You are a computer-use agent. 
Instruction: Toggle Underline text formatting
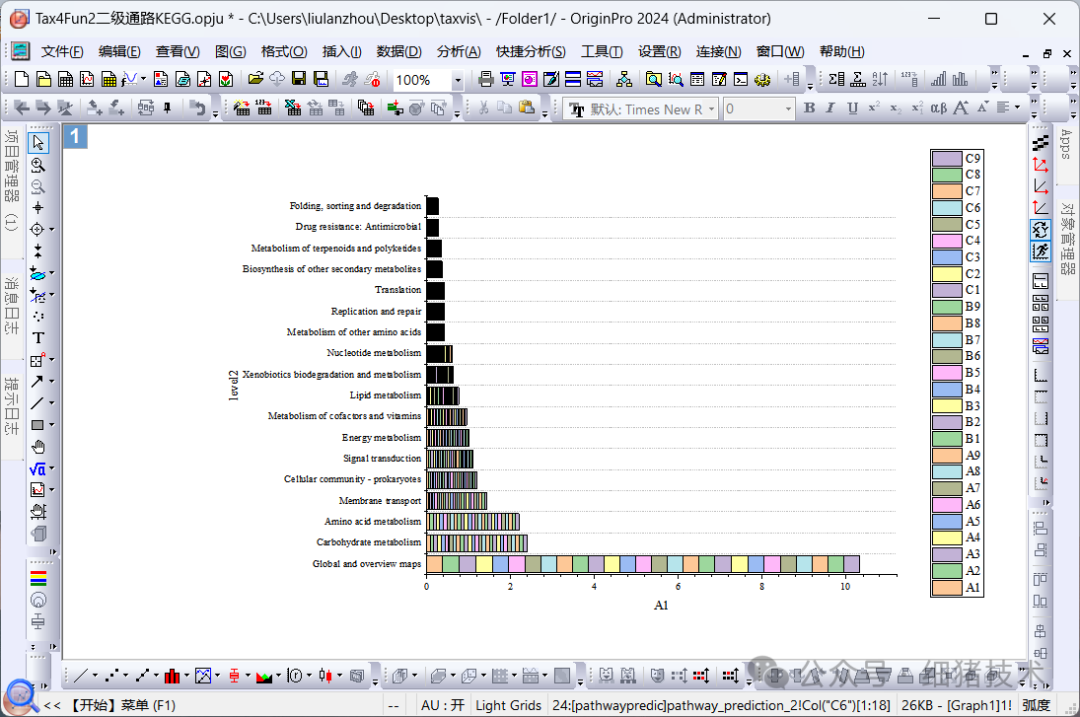[x=852, y=109]
